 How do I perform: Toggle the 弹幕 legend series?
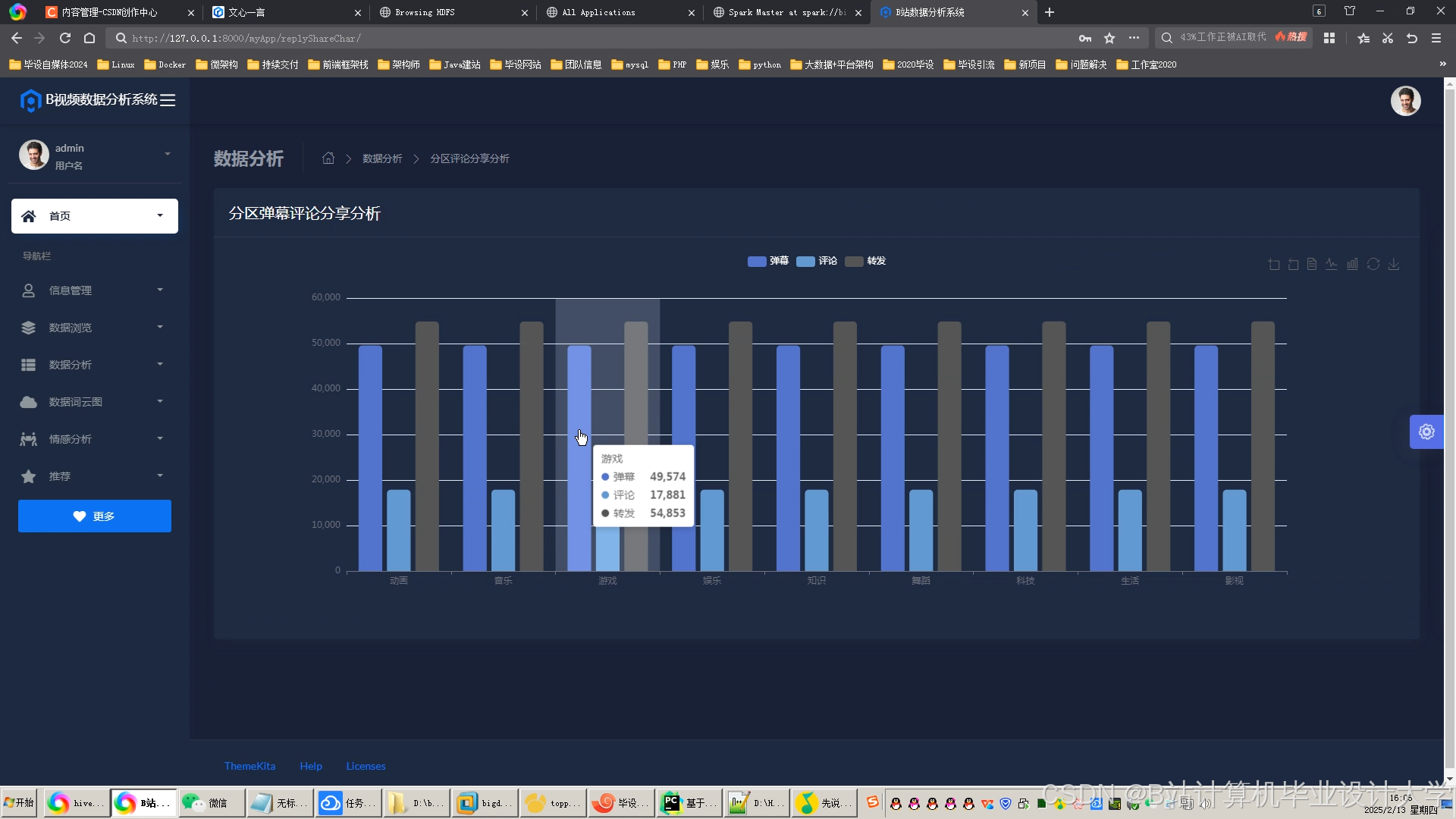point(768,261)
